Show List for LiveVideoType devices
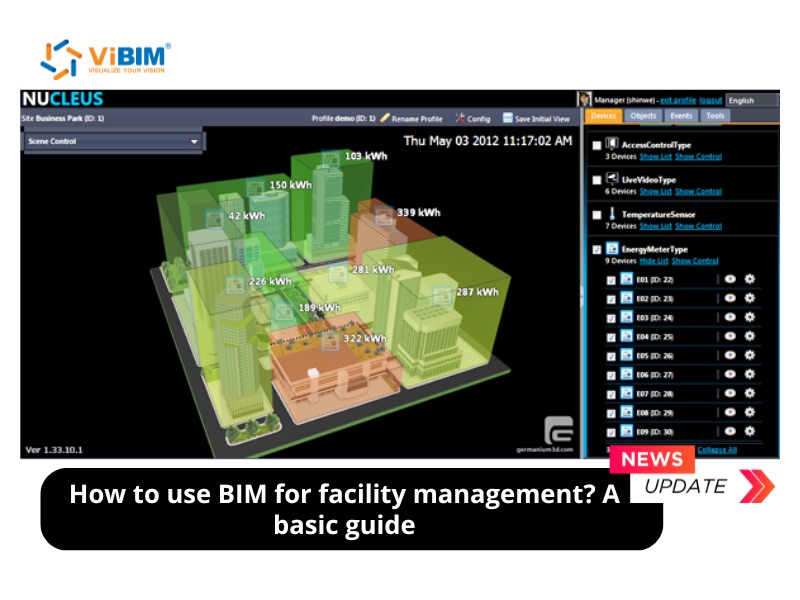The image size is (800, 600). (656, 191)
